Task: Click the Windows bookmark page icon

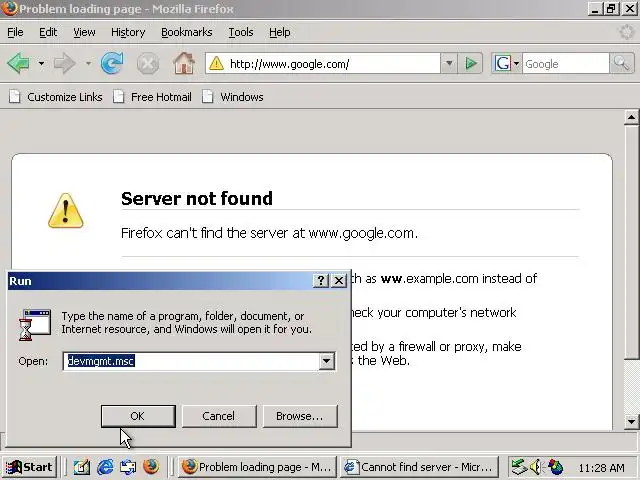Action: click(x=207, y=97)
